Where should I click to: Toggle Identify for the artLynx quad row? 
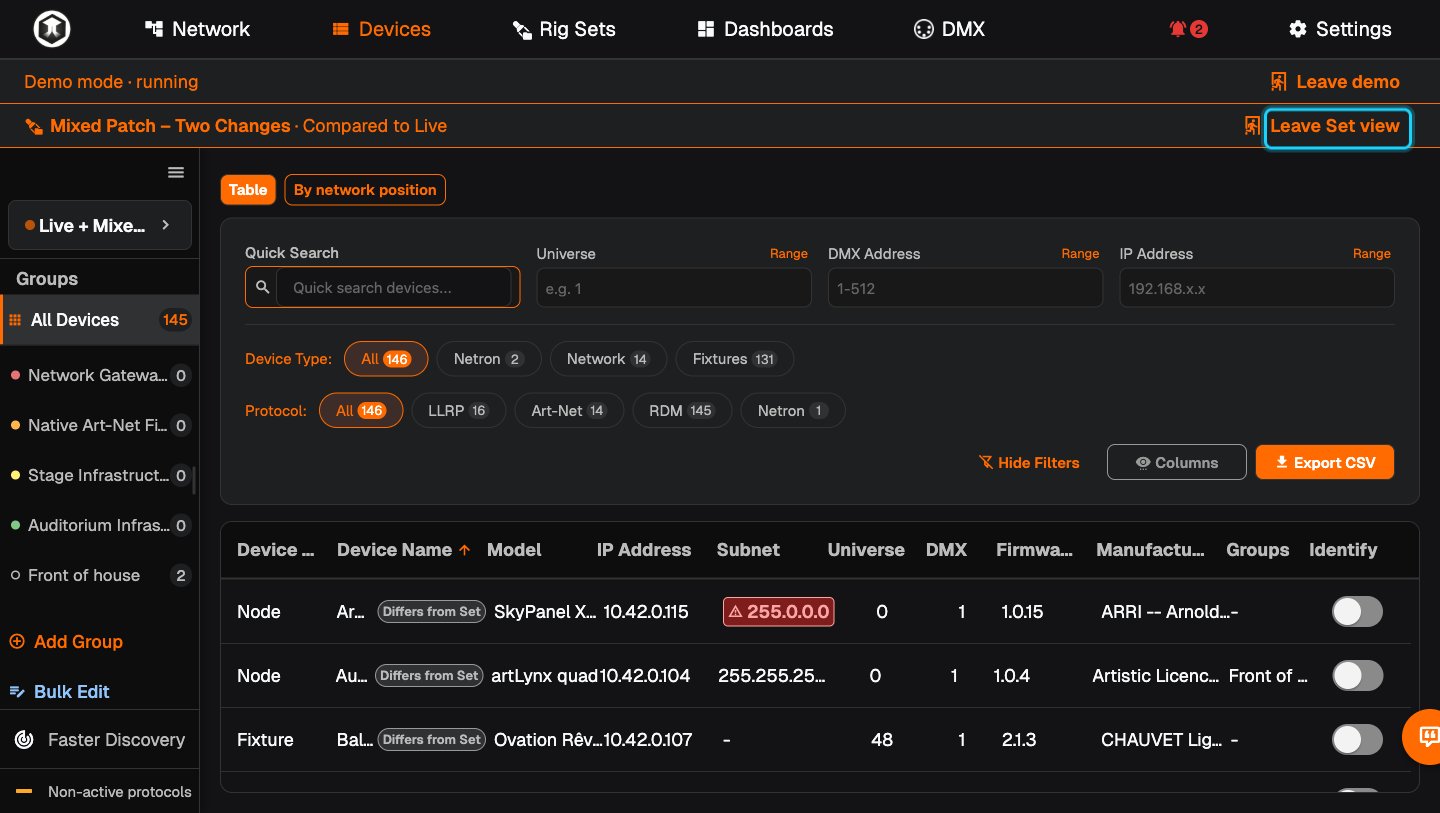[1357, 676]
